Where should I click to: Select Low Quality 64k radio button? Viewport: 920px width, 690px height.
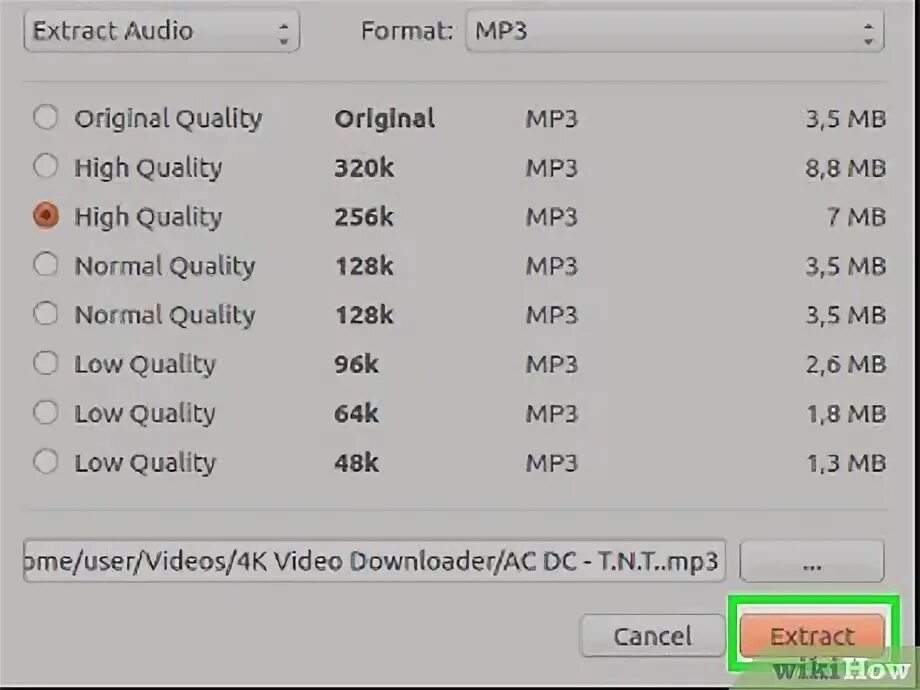point(46,412)
